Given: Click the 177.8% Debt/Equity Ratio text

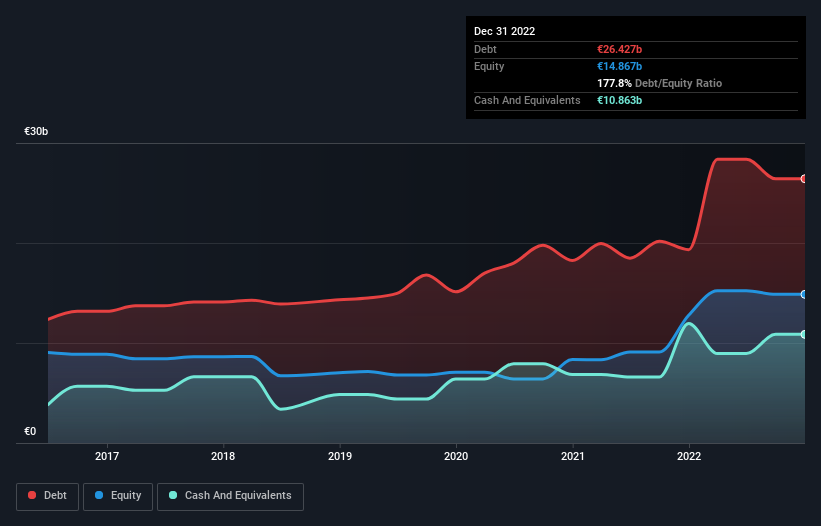Looking at the screenshot, I should point(659,83).
